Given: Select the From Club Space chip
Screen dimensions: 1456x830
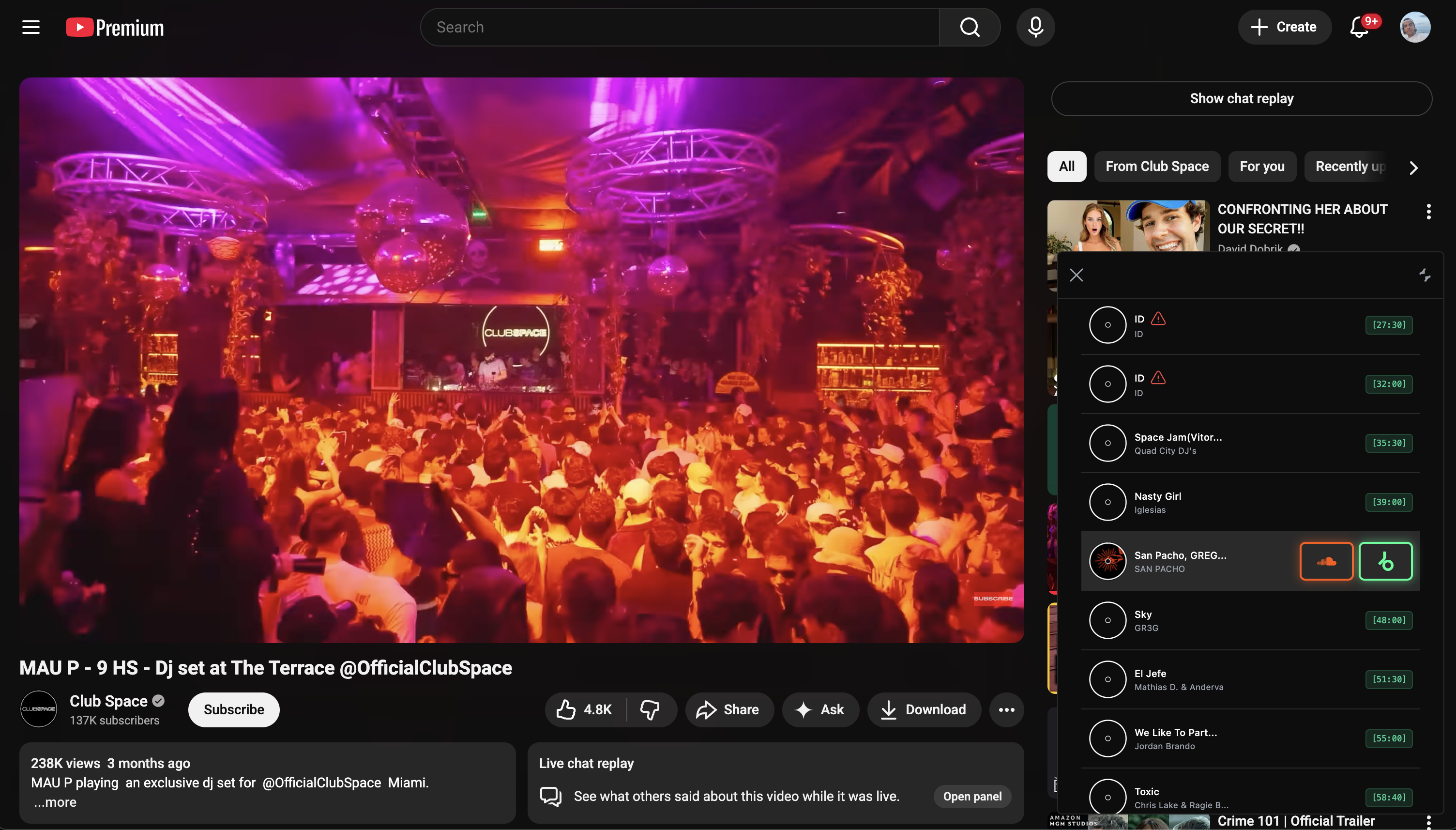Looking at the screenshot, I should tap(1157, 167).
